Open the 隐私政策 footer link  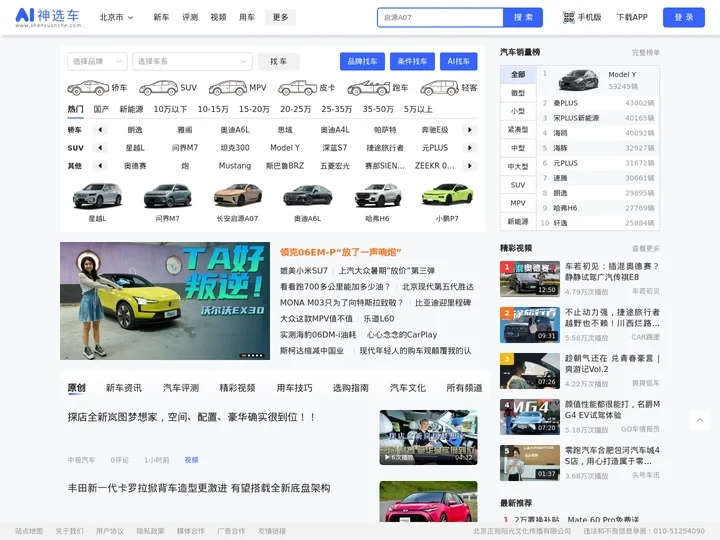[150, 531]
